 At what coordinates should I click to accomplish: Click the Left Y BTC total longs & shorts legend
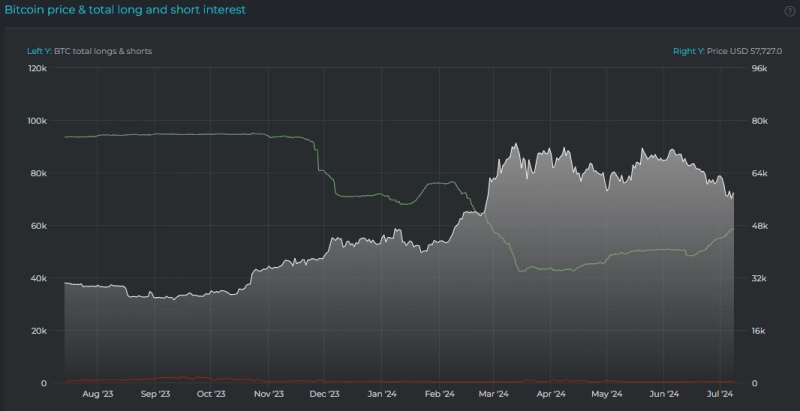tap(89, 50)
